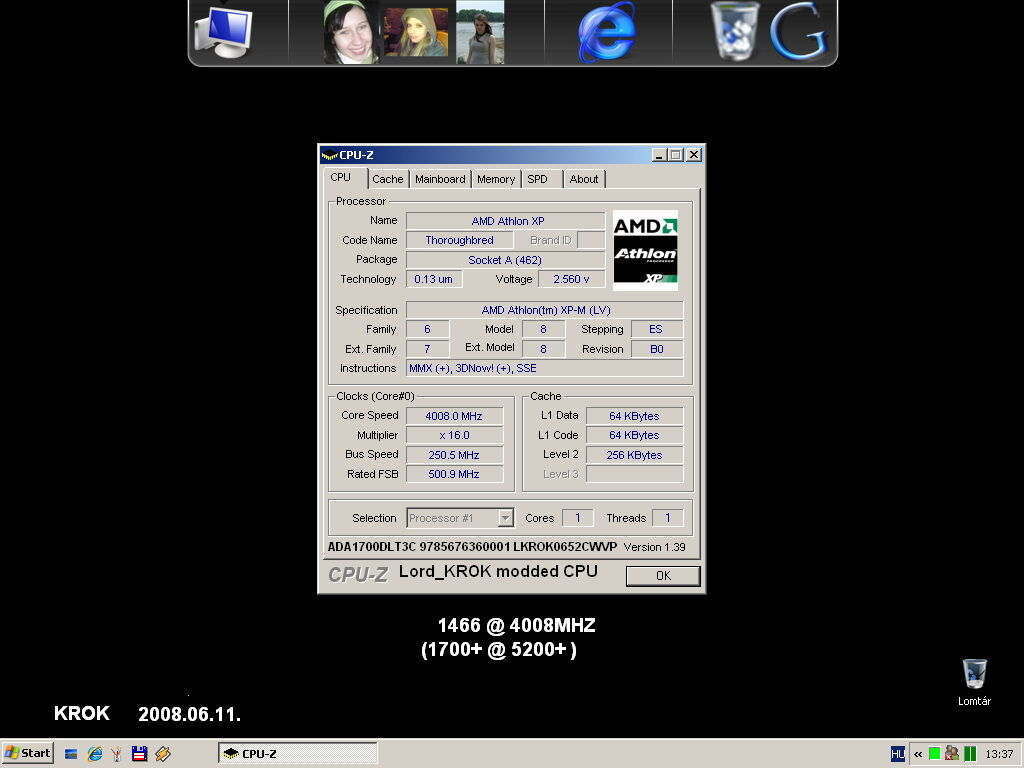Click the OK button in CPU-Z
This screenshot has width=1024, height=768.
pos(663,575)
